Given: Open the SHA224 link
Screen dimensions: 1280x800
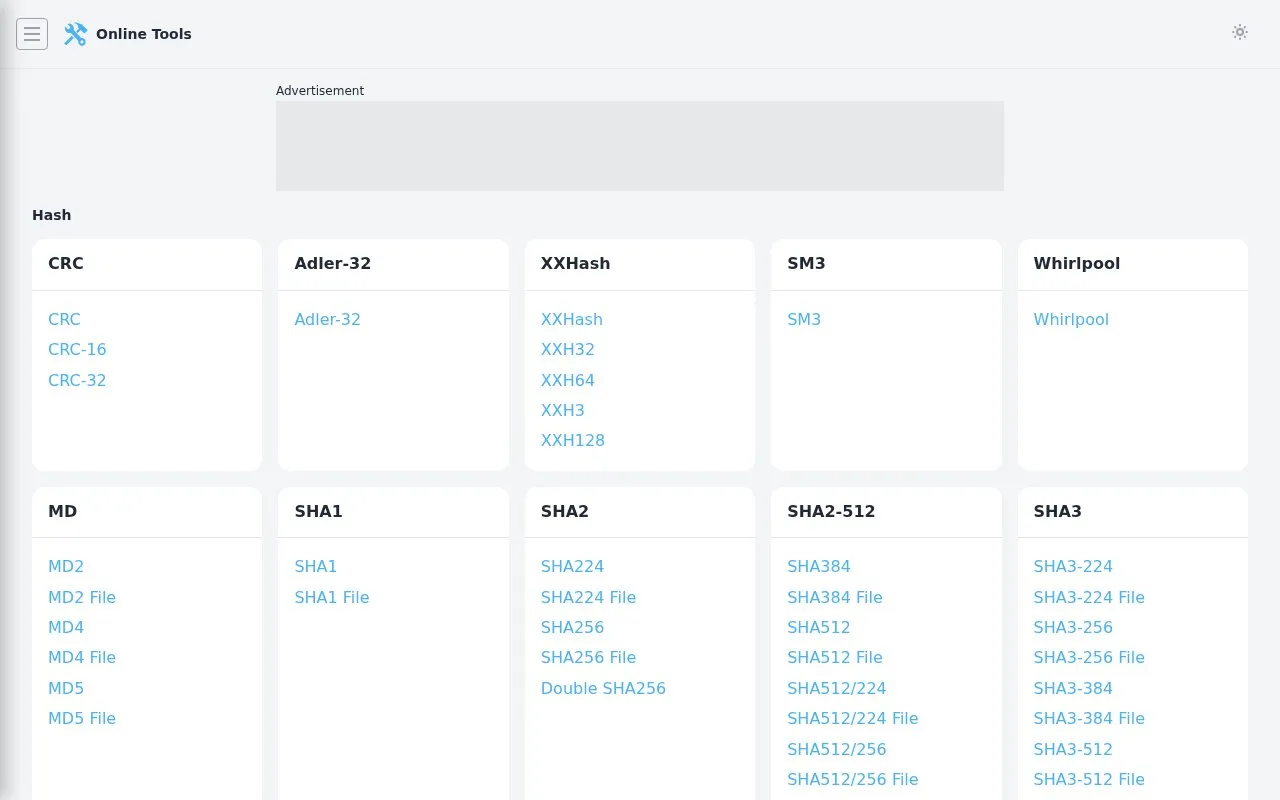Looking at the screenshot, I should 573,566.
